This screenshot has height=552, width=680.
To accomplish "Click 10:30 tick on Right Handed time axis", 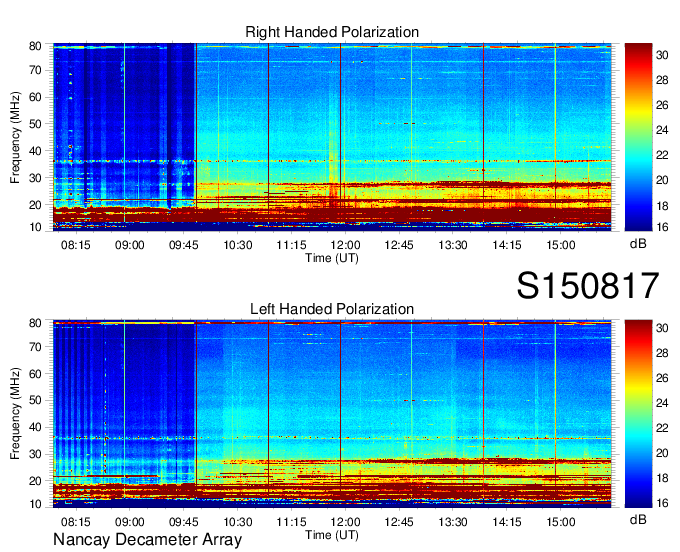I will pyautogui.click(x=237, y=245).
